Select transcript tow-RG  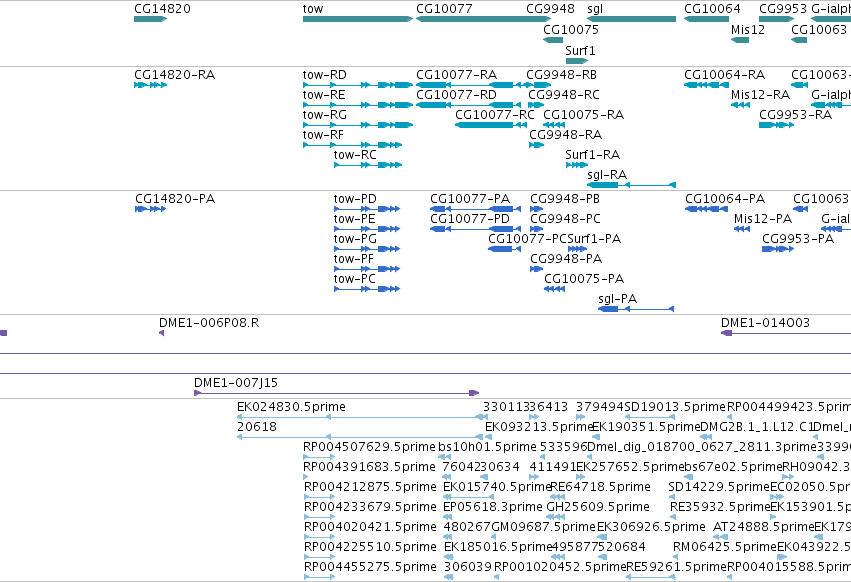[358, 125]
